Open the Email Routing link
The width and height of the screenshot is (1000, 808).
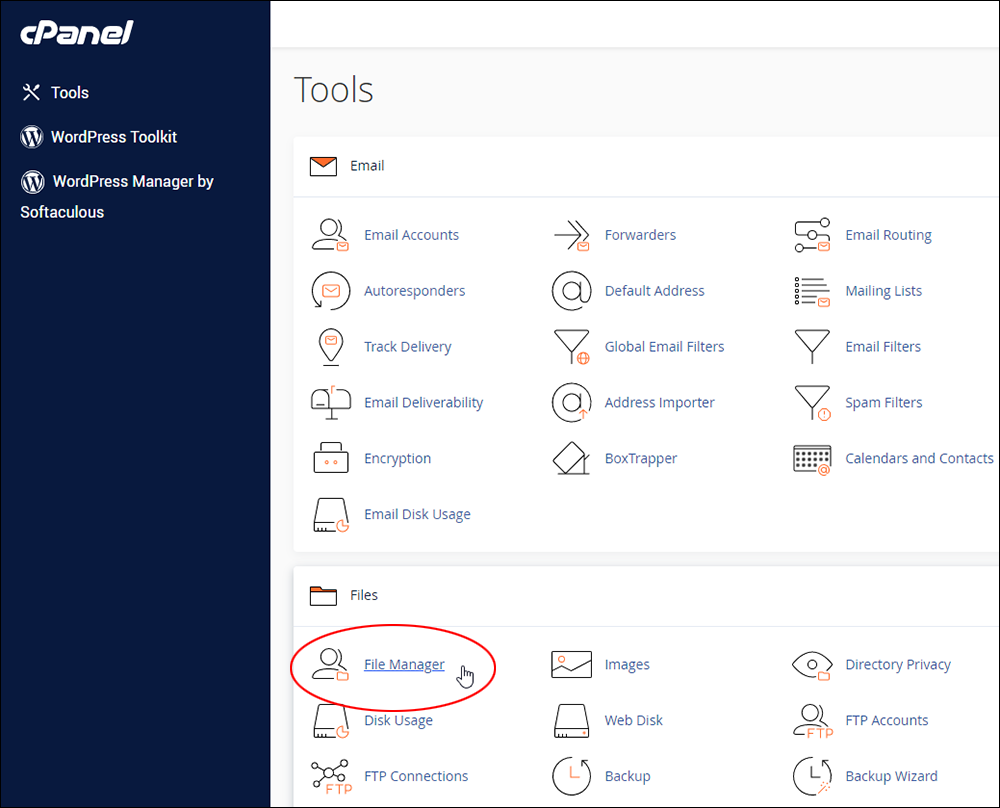pyautogui.click(x=888, y=235)
